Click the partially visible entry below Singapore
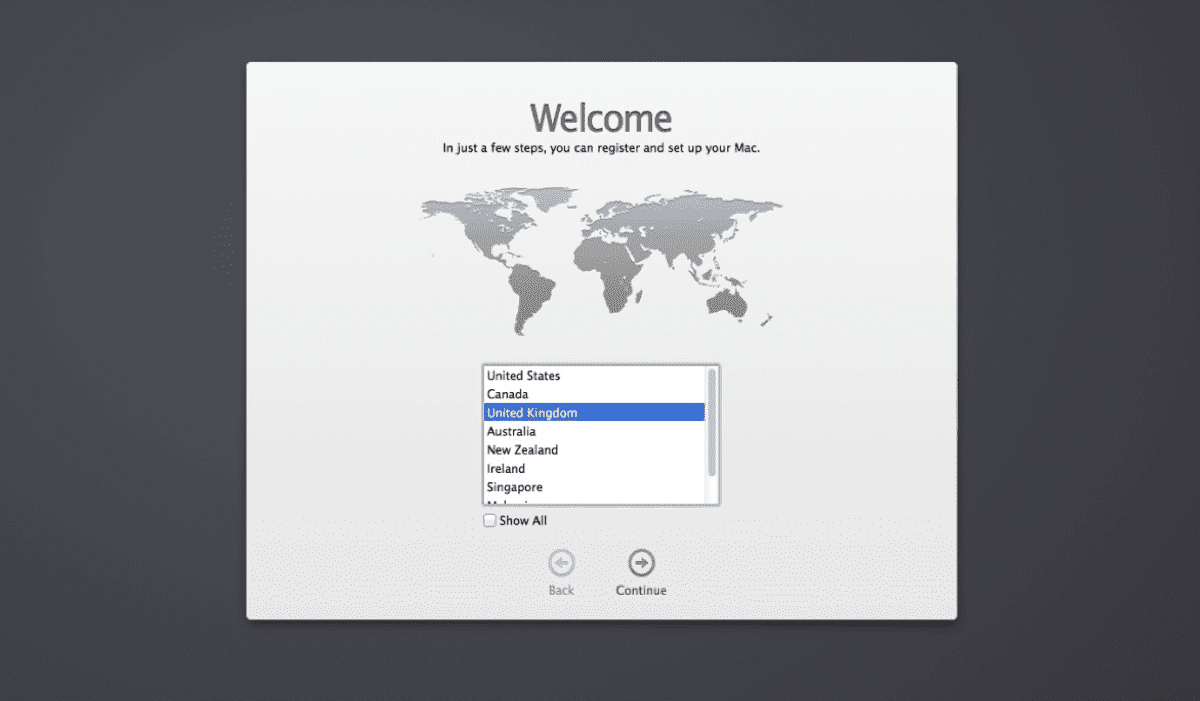 click(x=594, y=500)
